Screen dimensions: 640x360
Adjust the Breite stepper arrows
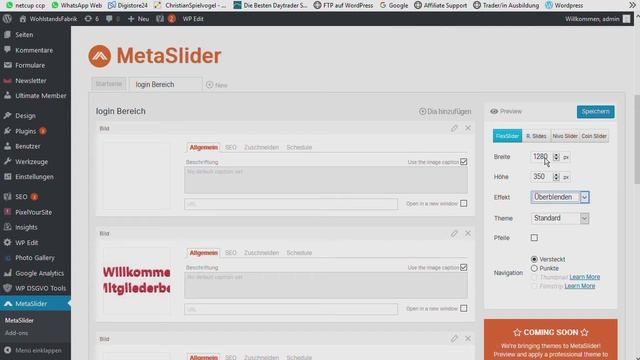point(556,157)
